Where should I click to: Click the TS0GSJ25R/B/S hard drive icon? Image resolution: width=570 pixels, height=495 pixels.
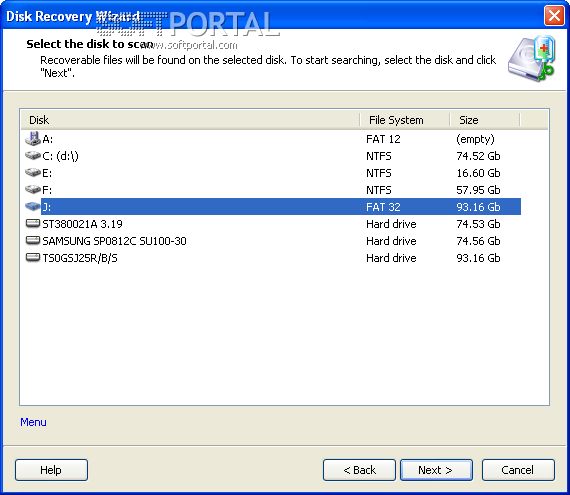click(33, 257)
